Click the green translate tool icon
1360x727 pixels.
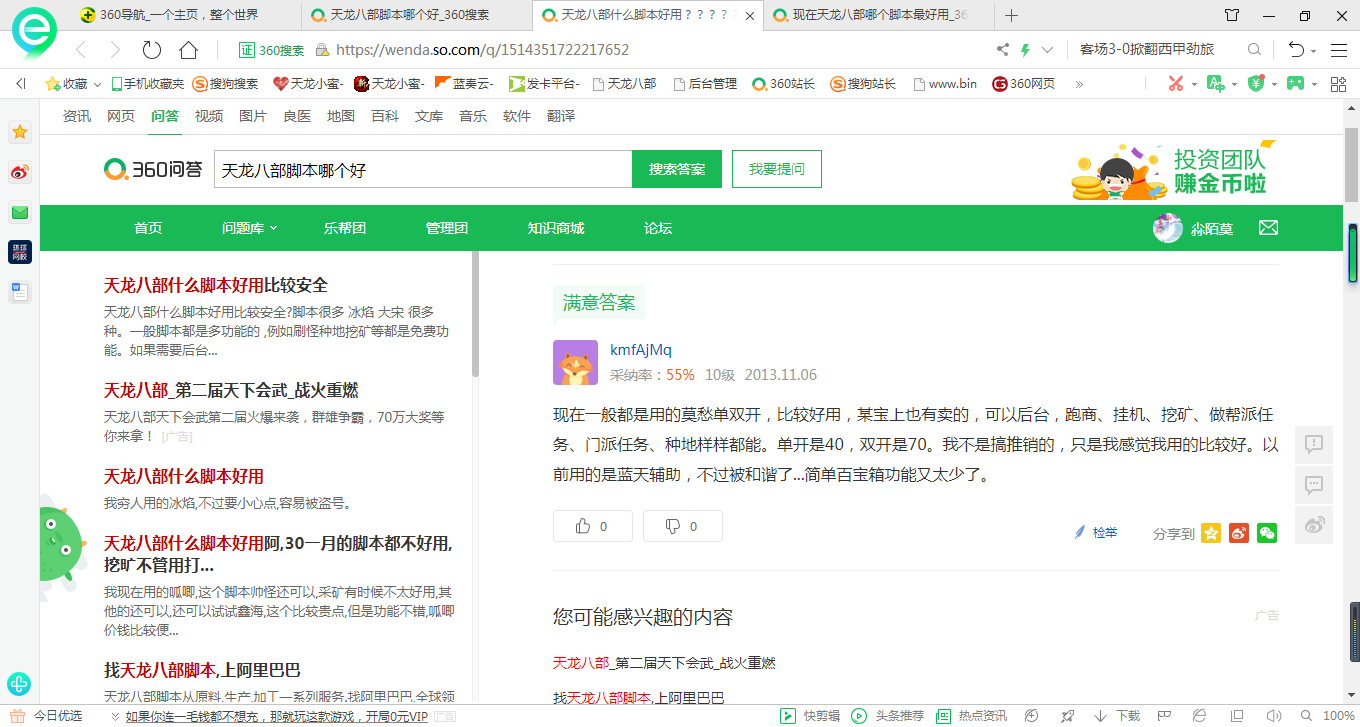point(1215,84)
